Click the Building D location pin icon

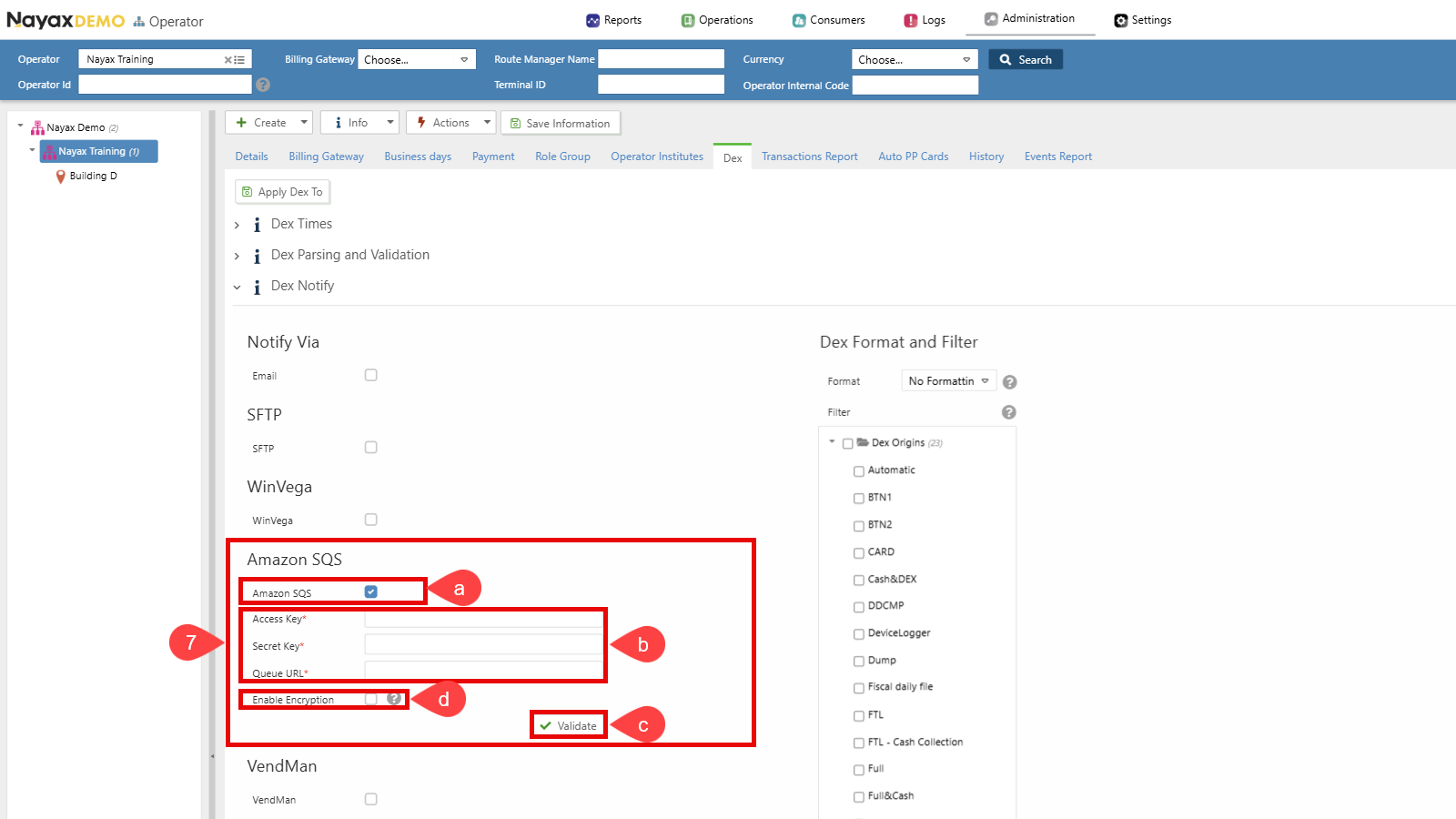(60, 177)
